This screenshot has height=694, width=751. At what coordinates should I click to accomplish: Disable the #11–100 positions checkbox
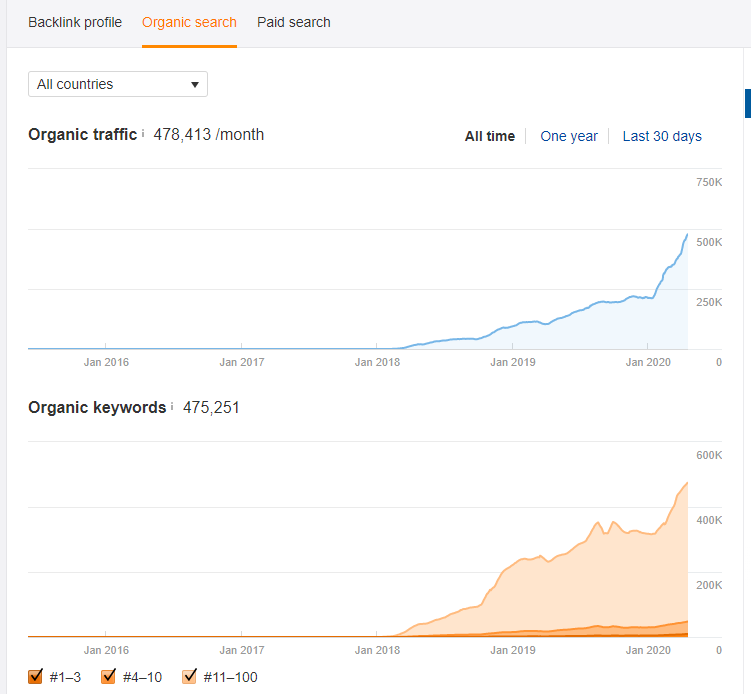[x=190, y=677]
